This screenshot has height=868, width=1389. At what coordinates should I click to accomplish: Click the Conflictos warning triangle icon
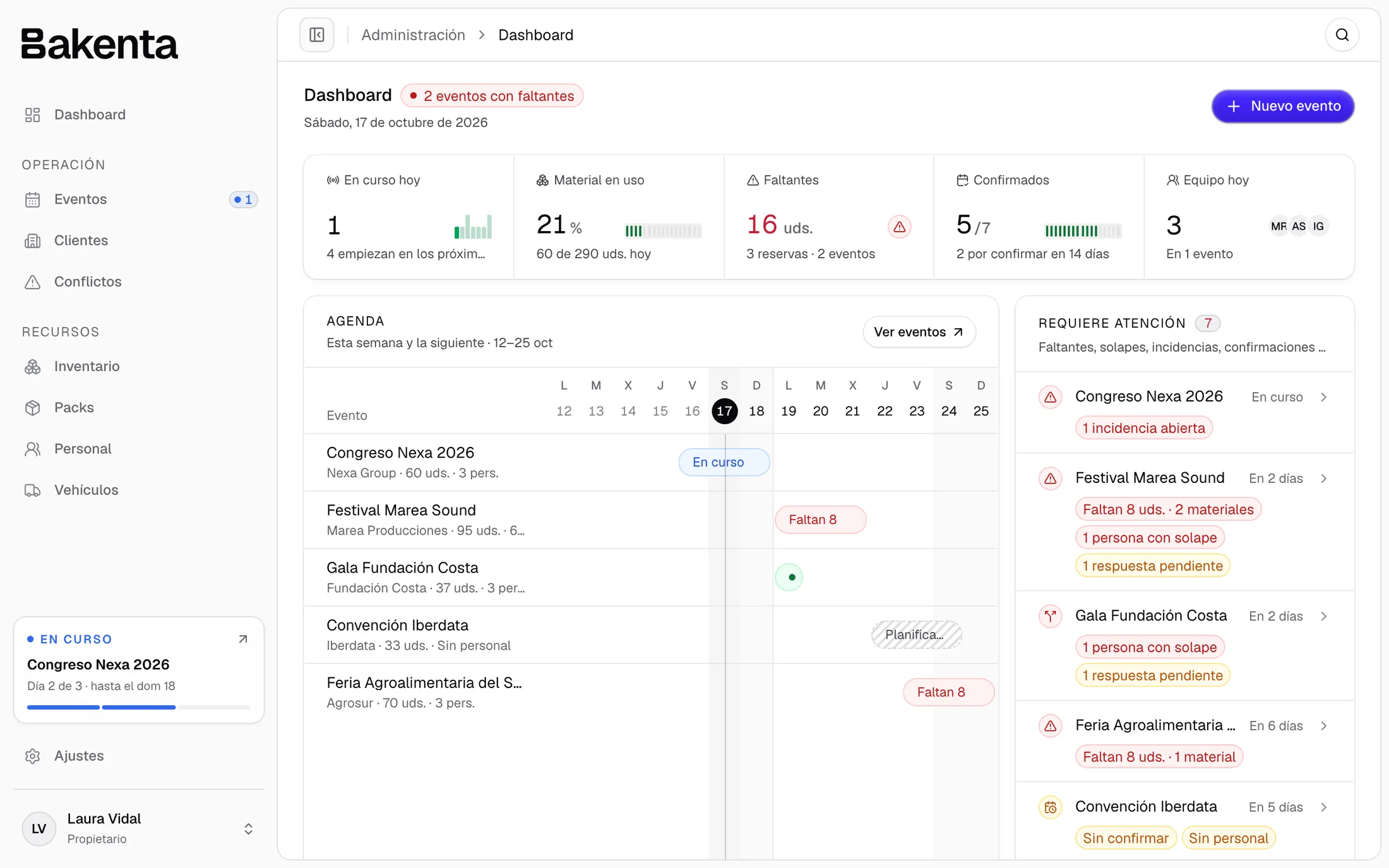point(33,282)
